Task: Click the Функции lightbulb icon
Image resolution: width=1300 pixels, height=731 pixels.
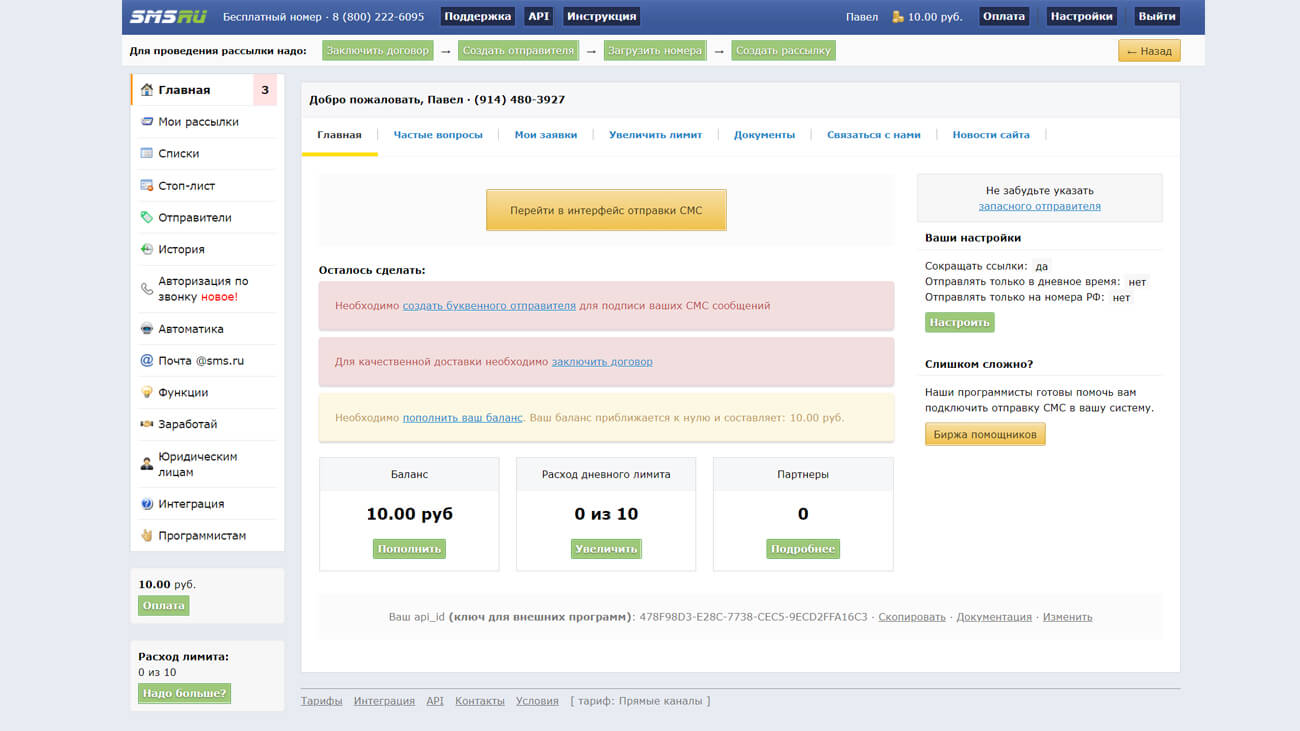Action: (x=147, y=393)
